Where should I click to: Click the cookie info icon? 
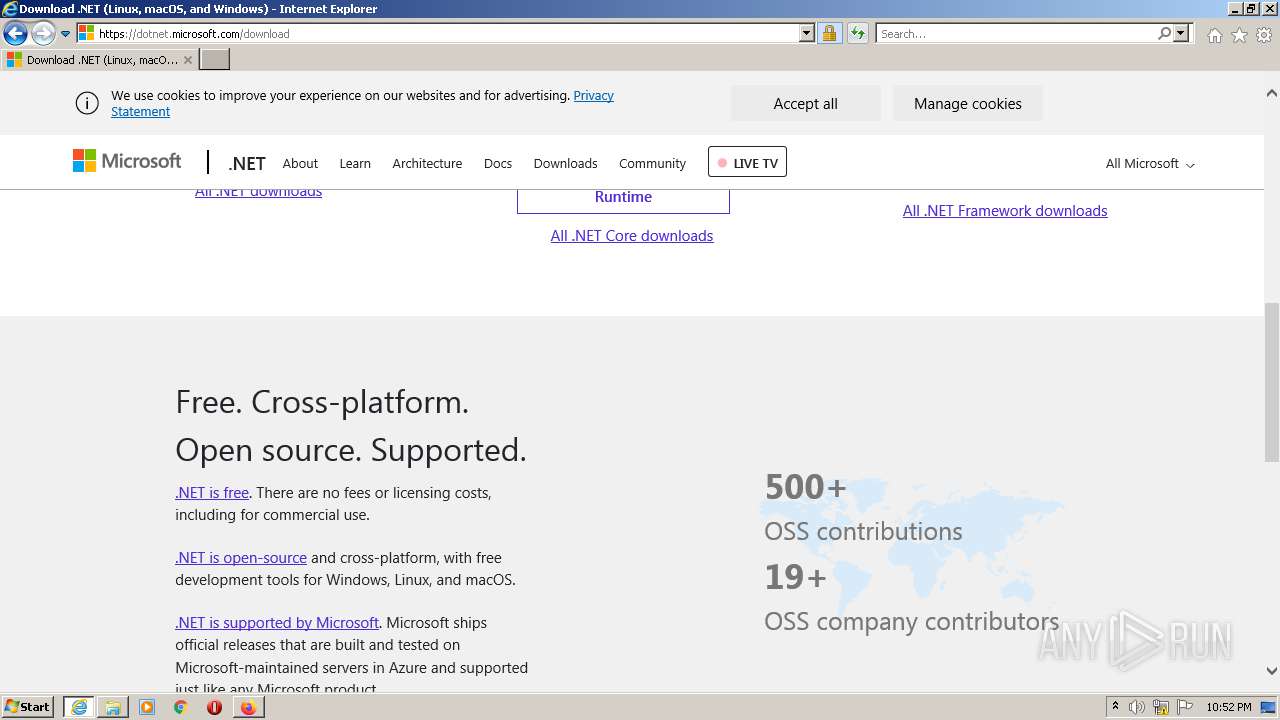(87, 103)
